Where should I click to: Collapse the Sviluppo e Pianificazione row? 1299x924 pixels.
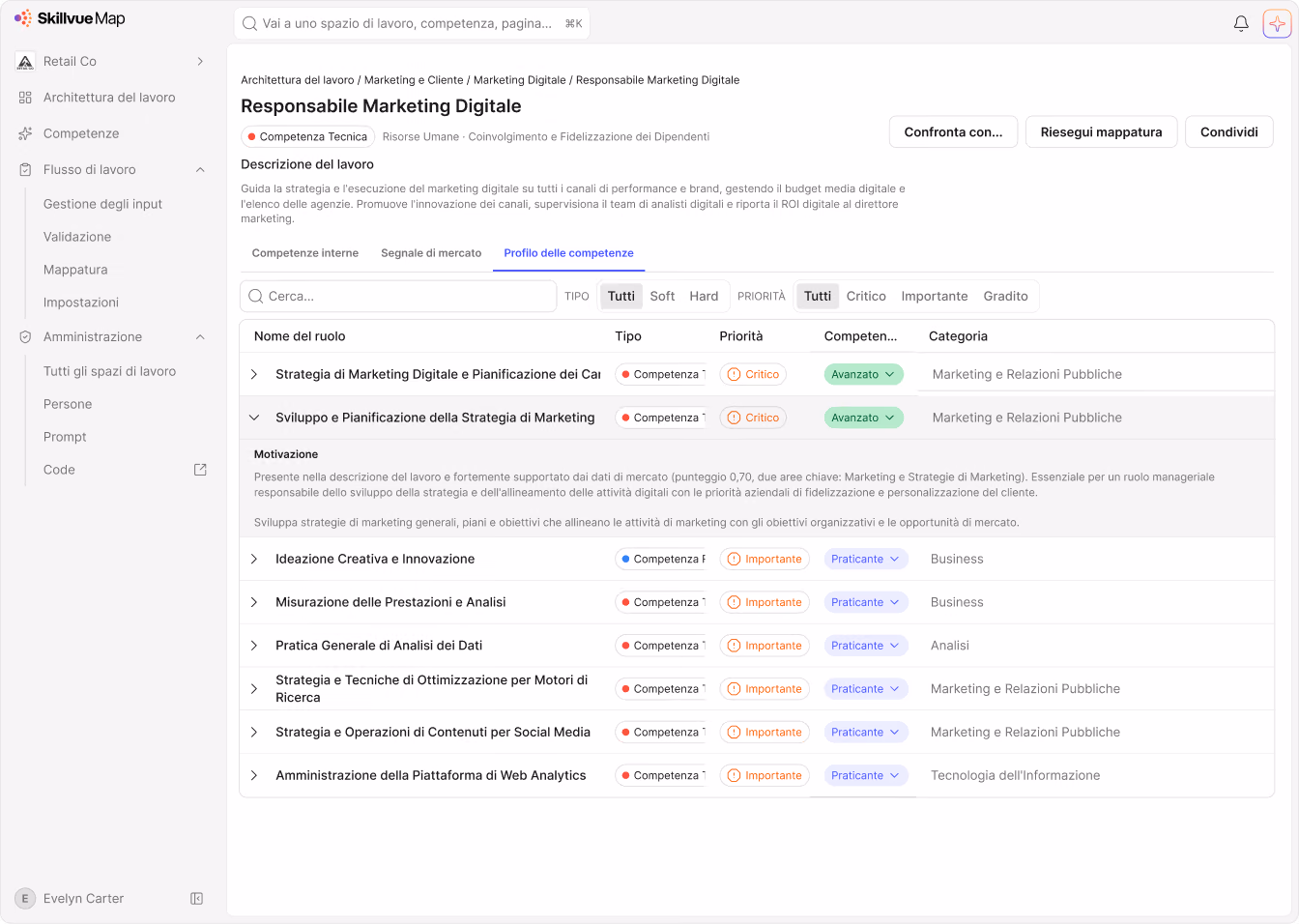click(x=254, y=418)
